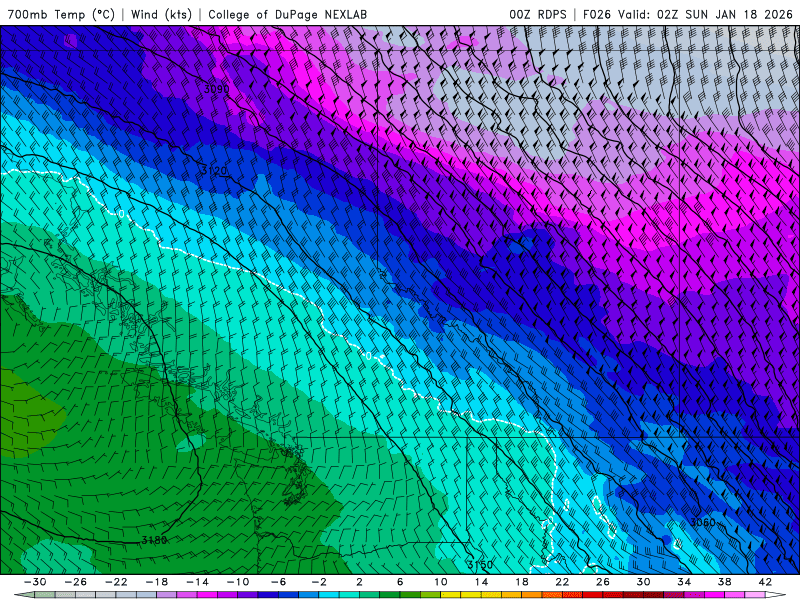
Task: Click the 34 color scale label
Action: (684, 582)
